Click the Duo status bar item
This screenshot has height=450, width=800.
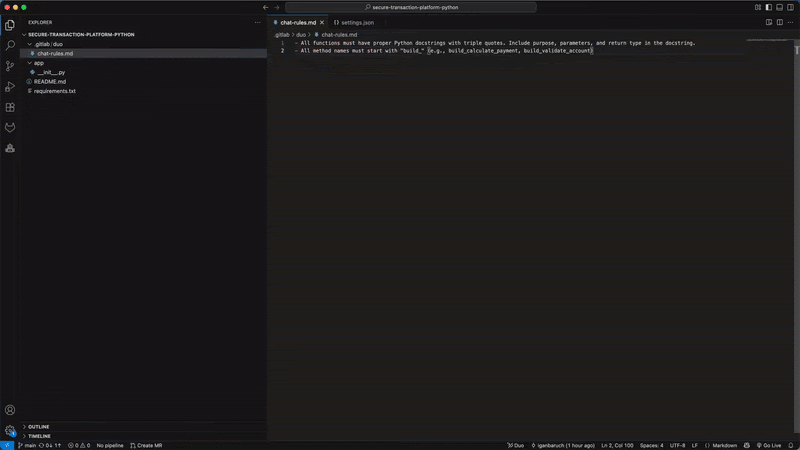click(515, 445)
